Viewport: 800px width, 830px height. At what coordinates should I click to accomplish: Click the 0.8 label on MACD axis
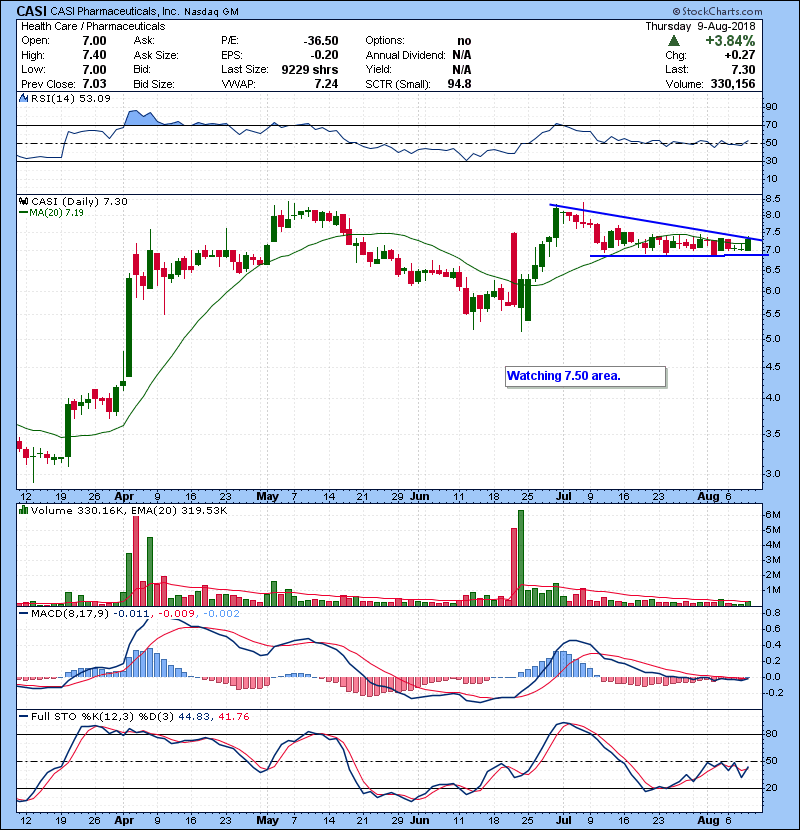(x=772, y=613)
